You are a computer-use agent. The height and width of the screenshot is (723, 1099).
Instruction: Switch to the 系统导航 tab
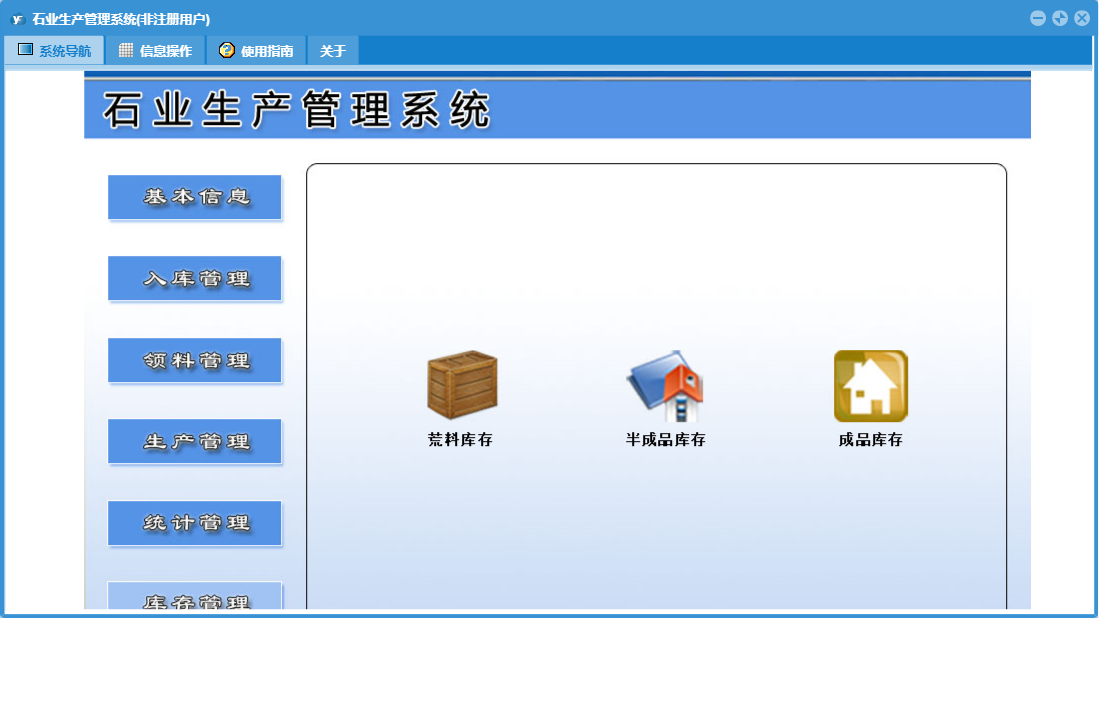(x=55, y=50)
